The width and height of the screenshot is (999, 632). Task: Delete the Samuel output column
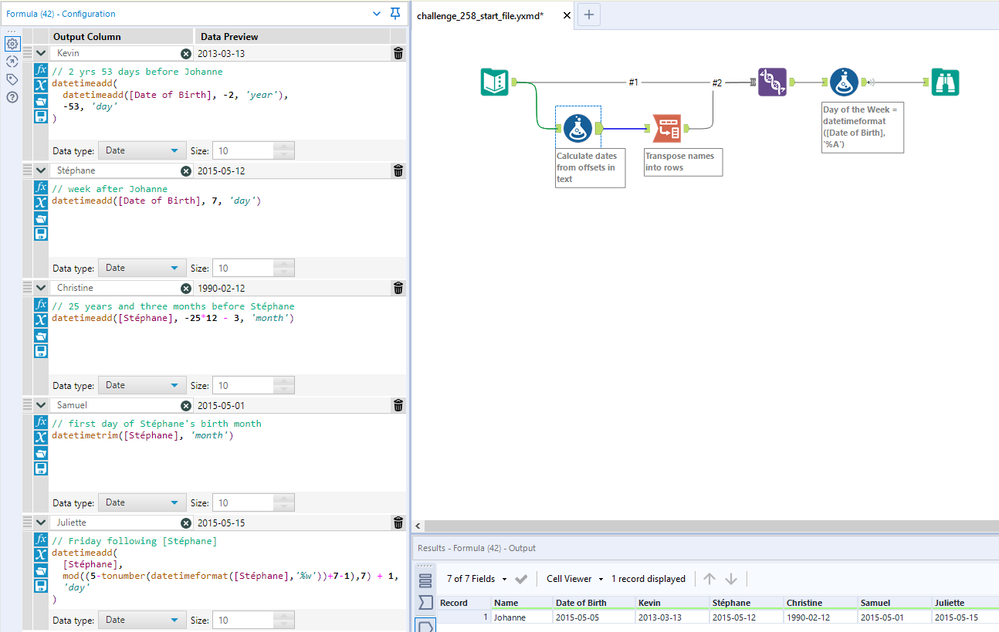point(398,405)
